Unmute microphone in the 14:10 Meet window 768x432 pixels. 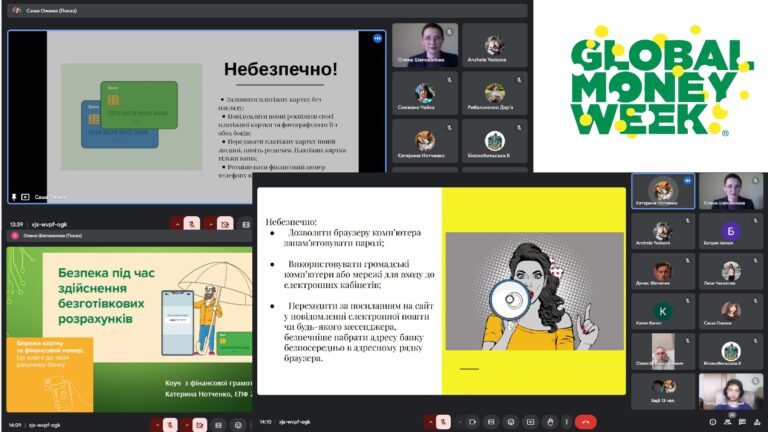pos(443,422)
